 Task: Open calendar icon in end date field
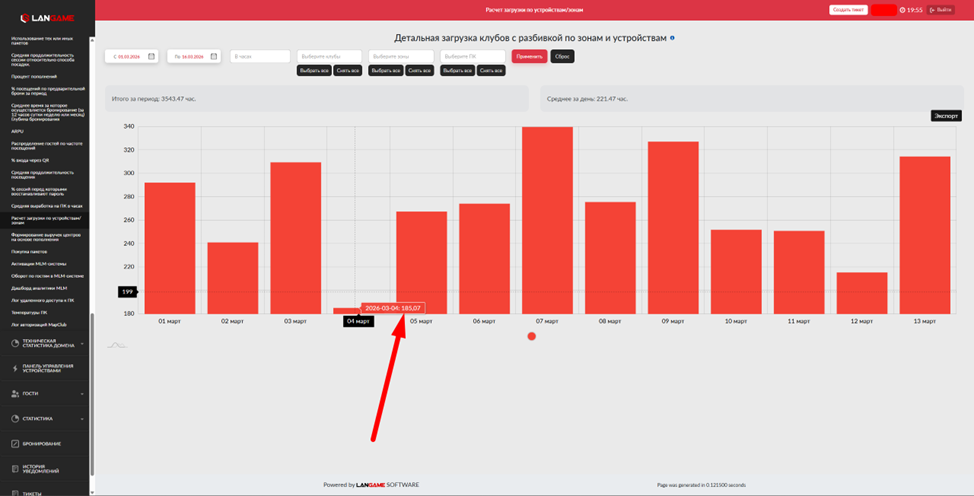(x=213, y=57)
